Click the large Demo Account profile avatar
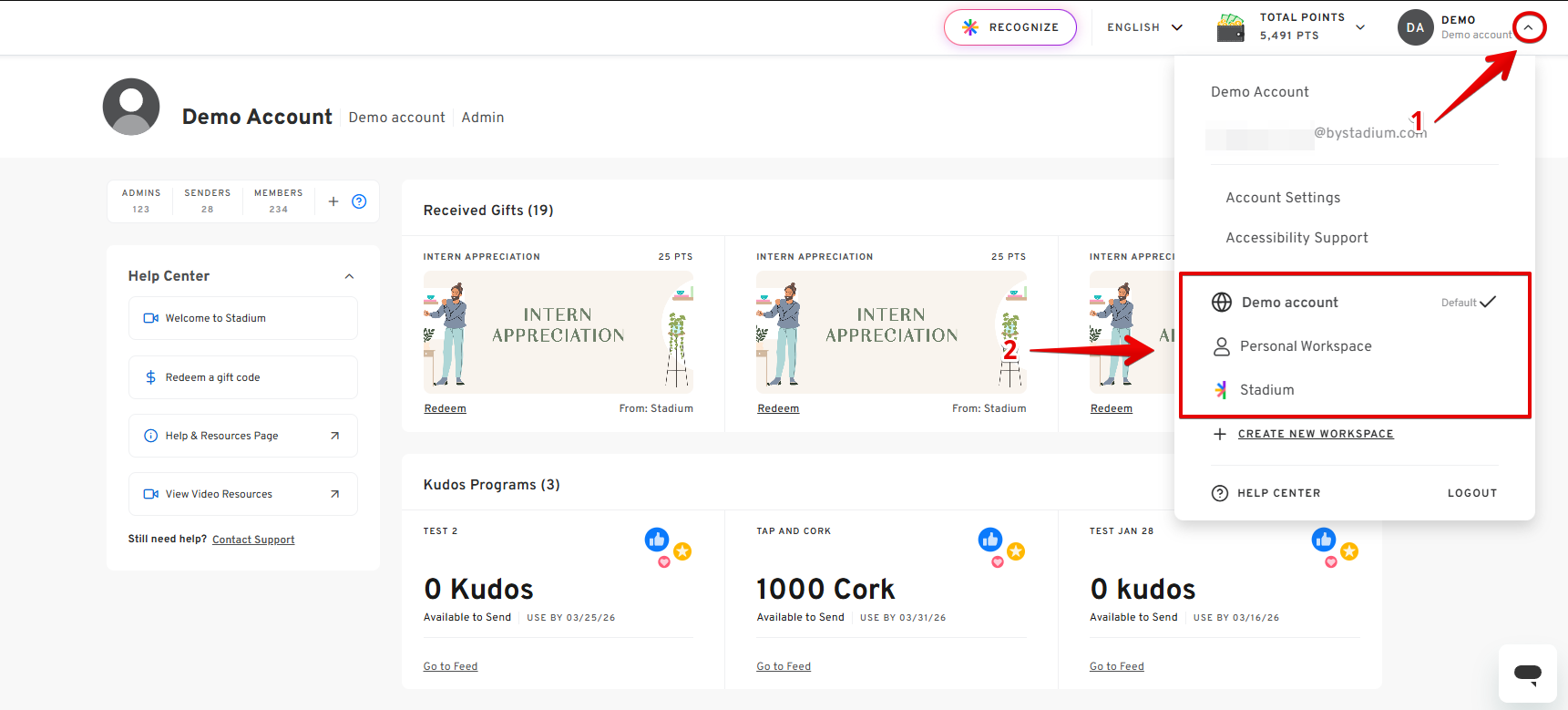The width and height of the screenshot is (1568, 710). tap(131, 107)
